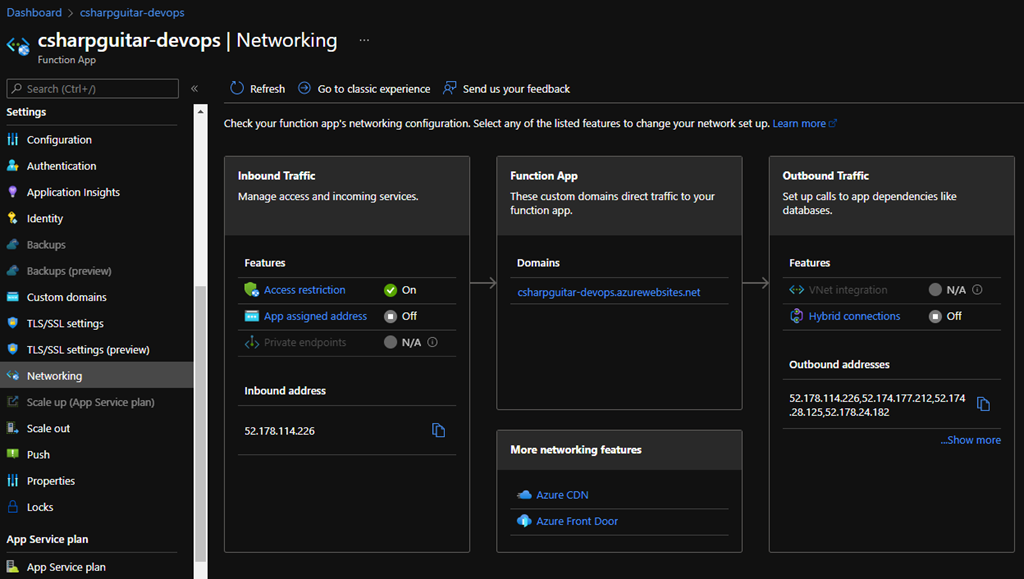The image size is (1024, 579).
Task: Open the ellipsis menu next to Networking
Action: tap(364, 41)
